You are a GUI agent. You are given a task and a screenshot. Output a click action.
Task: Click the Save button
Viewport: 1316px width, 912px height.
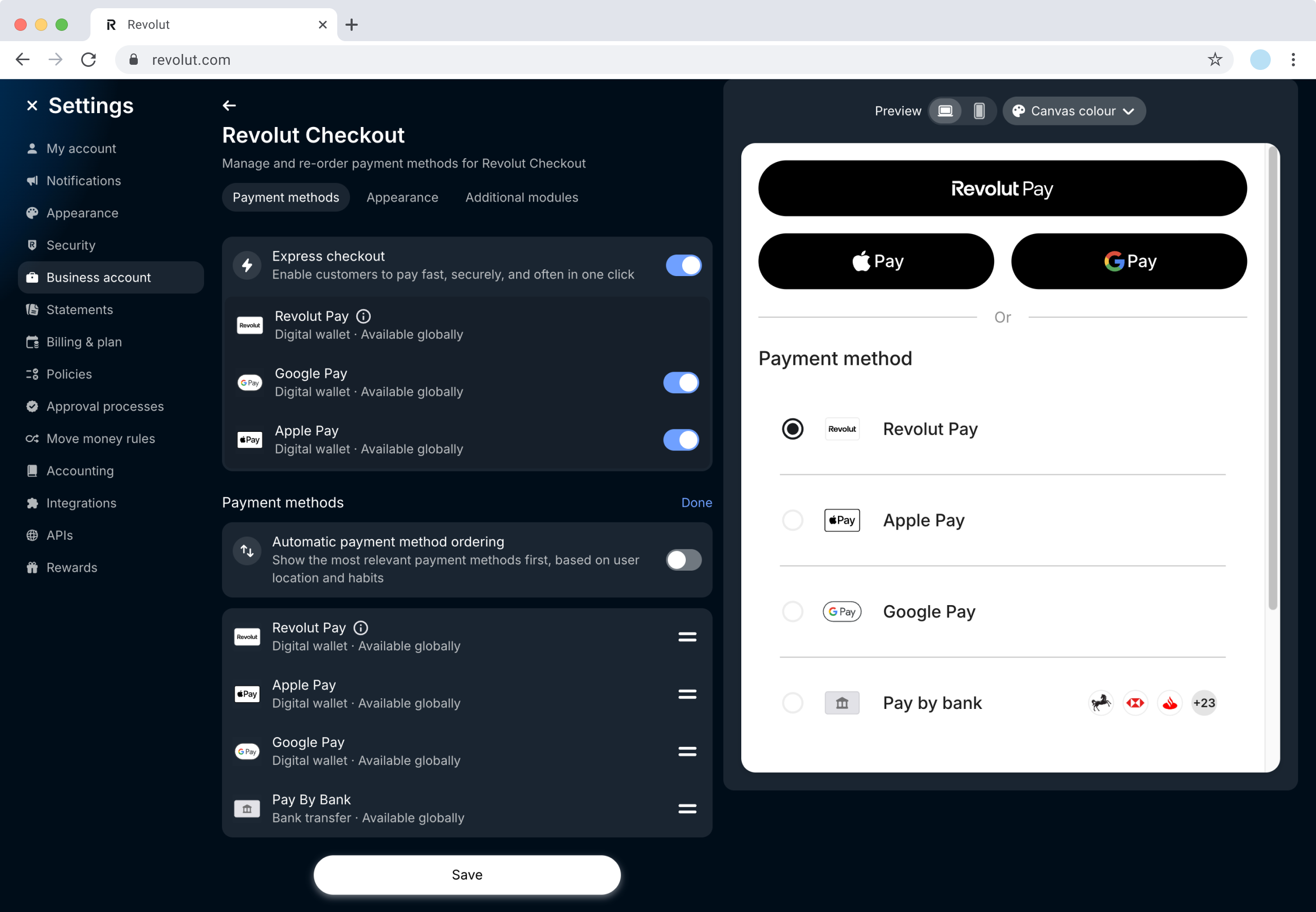click(467, 875)
